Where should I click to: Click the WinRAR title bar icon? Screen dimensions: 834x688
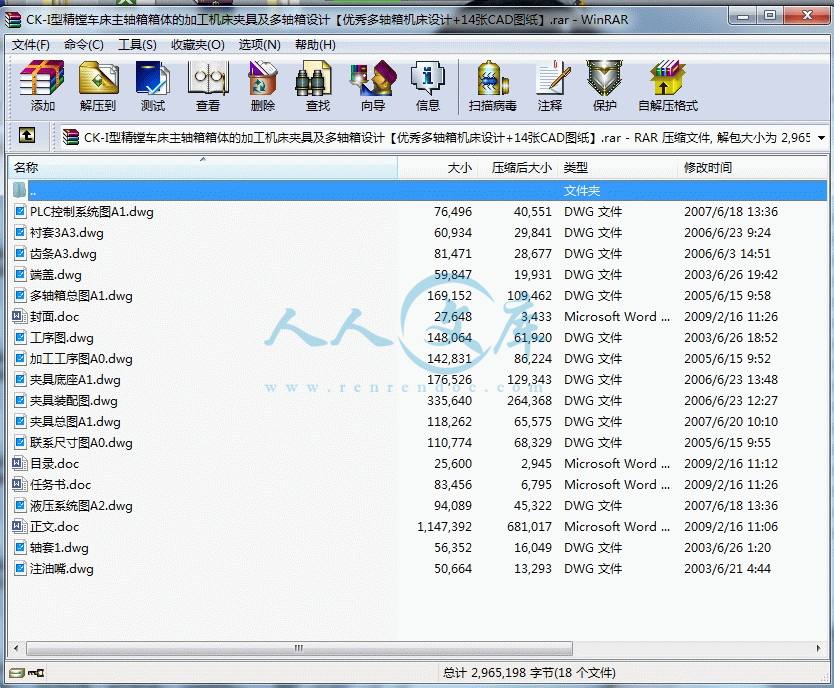click(x=13, y=20)
